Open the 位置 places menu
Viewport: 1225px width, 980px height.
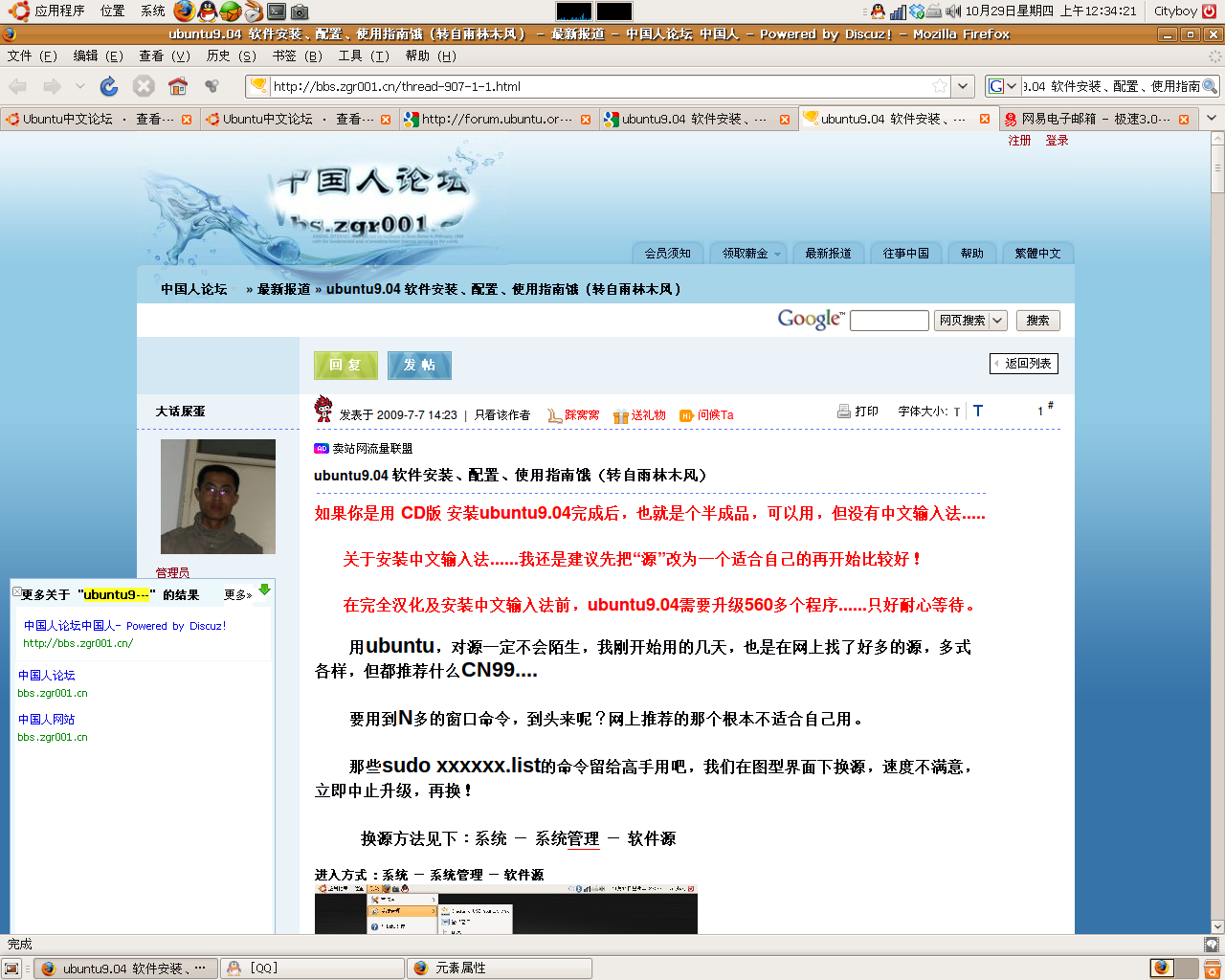(x=113, y=11)
